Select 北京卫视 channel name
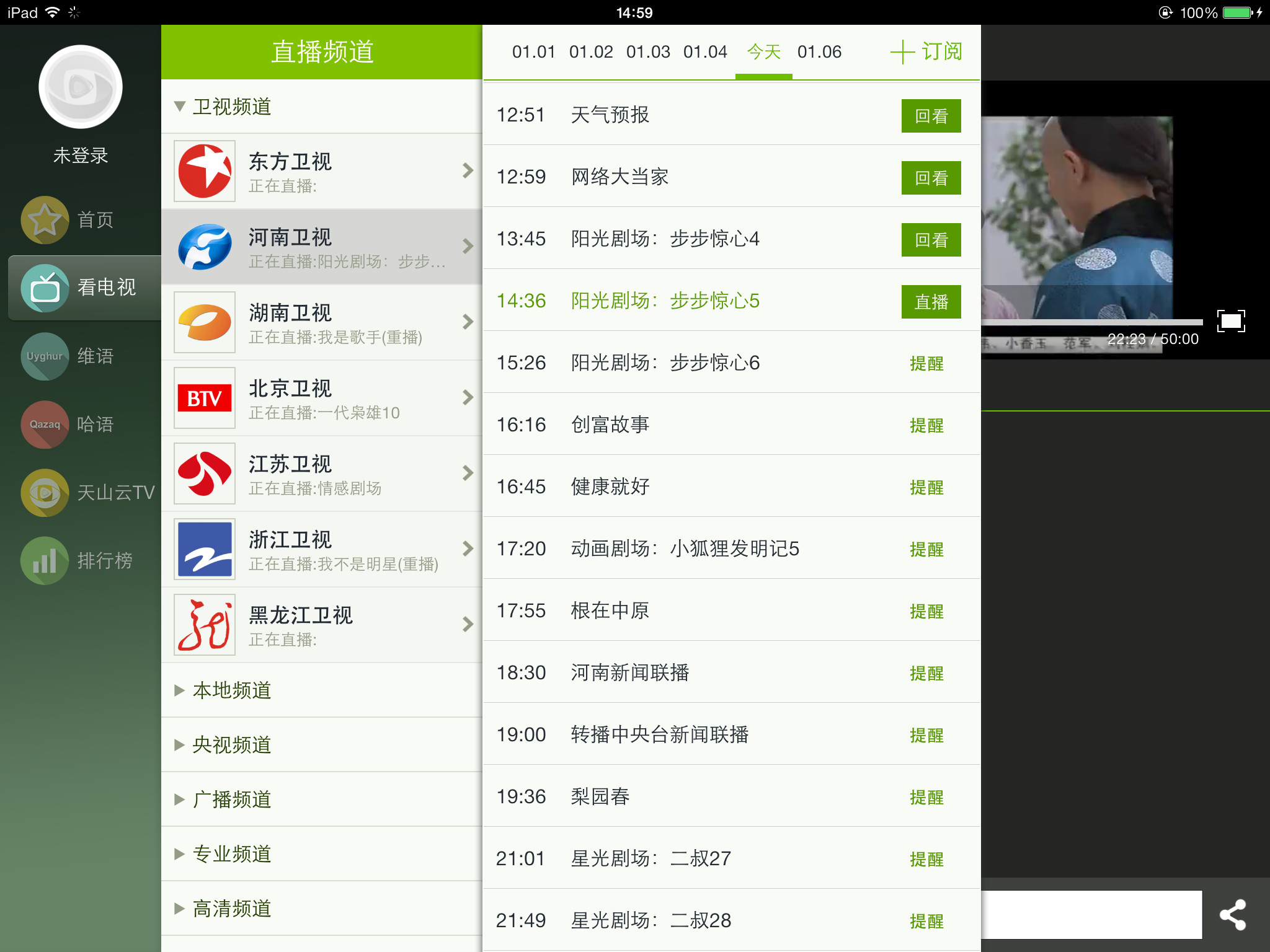 pyautogui.click(x=290, y=389)
